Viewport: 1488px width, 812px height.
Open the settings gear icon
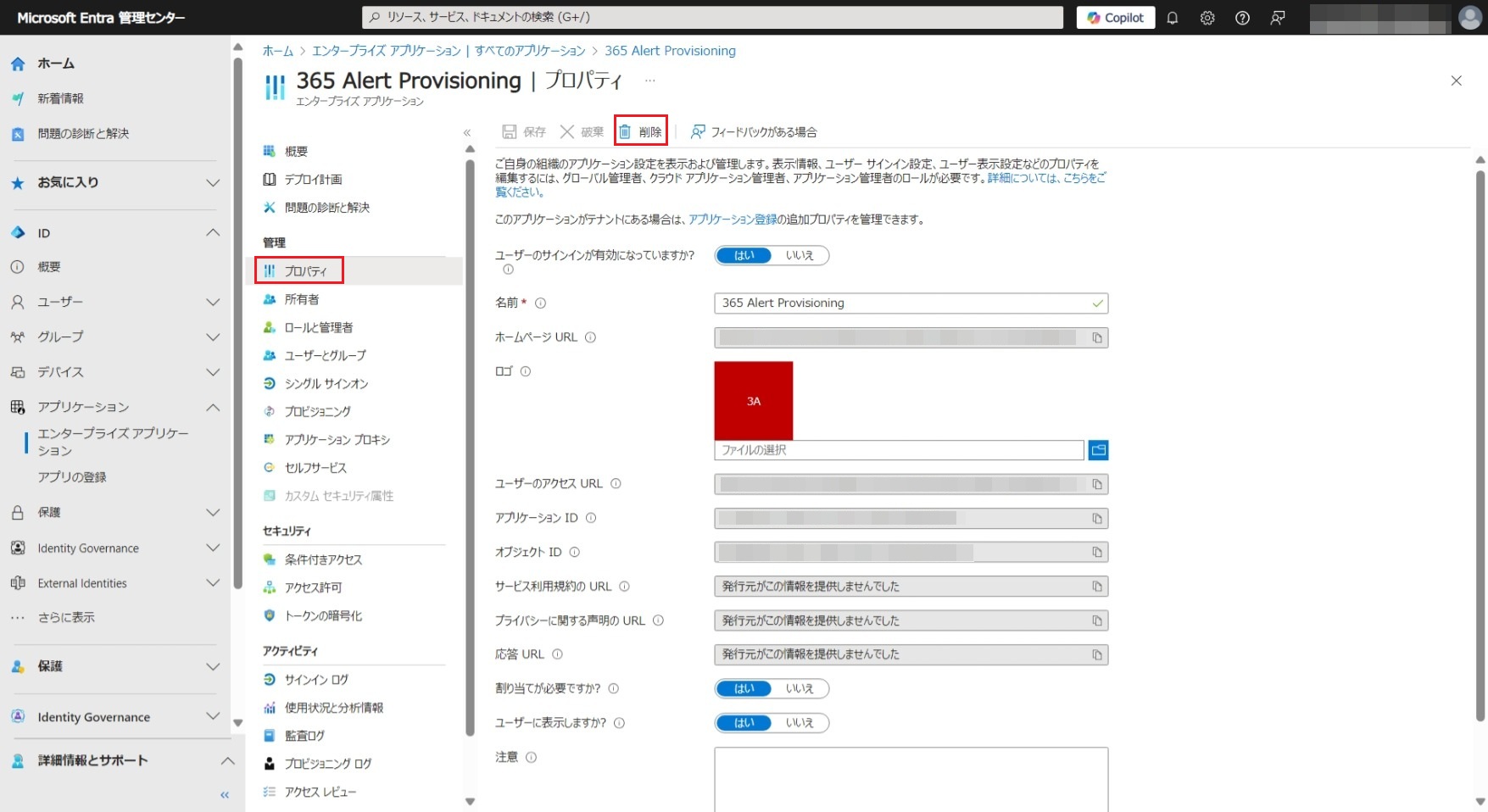coord(1207,18)
